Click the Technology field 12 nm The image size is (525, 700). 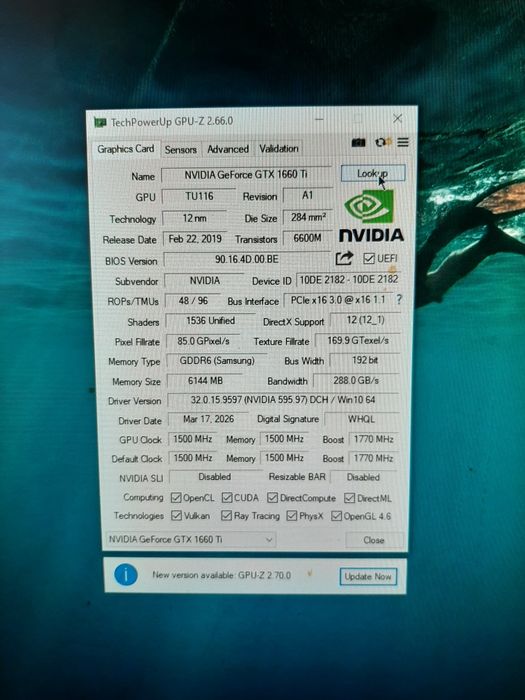pyautogui.click(x=195, y=218)
